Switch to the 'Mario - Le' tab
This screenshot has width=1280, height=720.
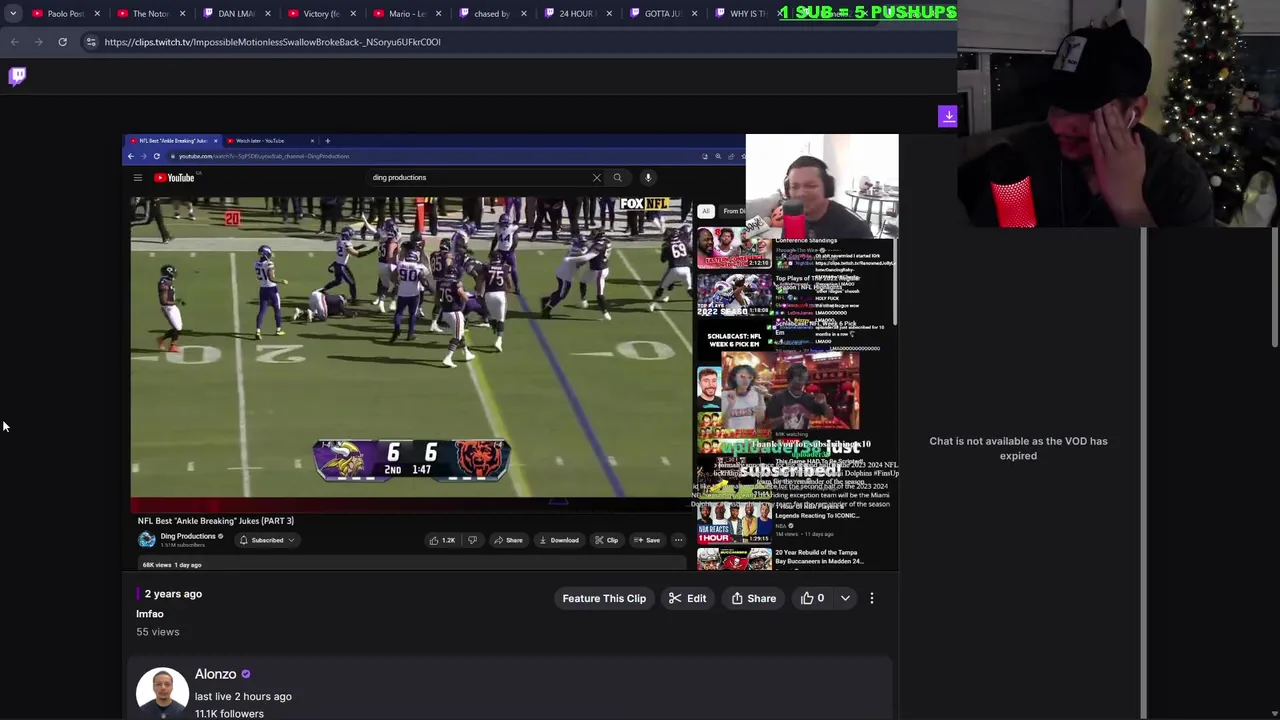pos(405,14)
